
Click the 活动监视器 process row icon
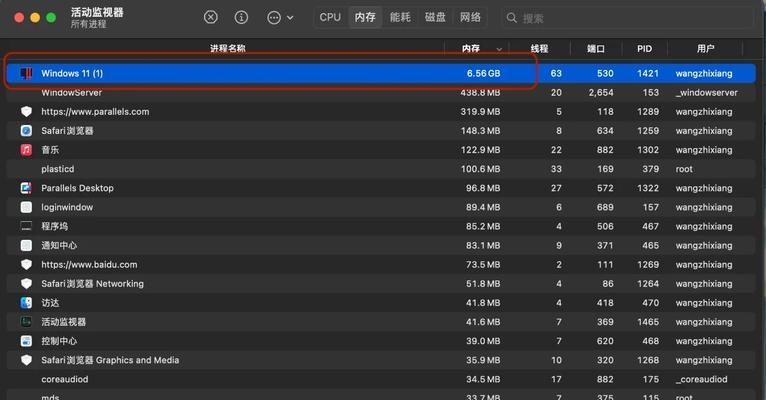[x=26, y=322]
